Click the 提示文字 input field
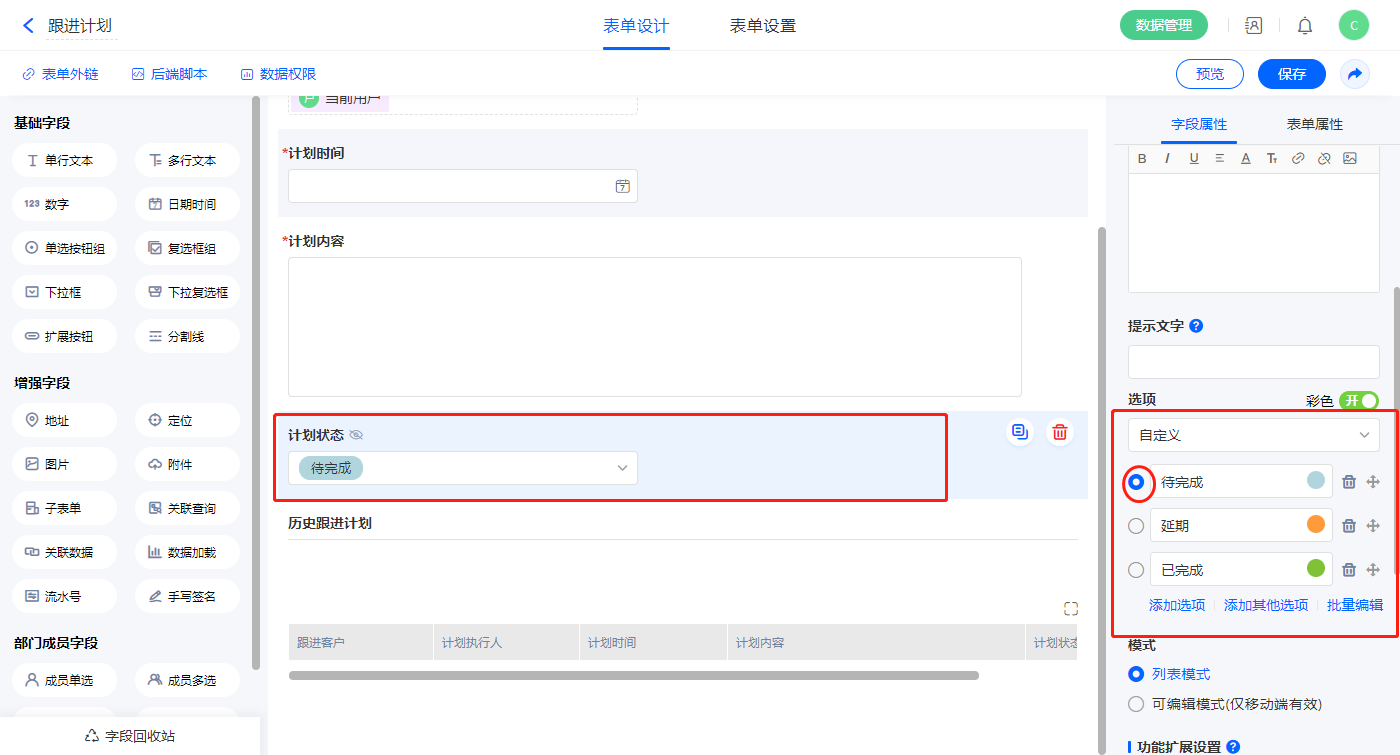This screenshot has height=755, width=1400. pos(1253,362)
